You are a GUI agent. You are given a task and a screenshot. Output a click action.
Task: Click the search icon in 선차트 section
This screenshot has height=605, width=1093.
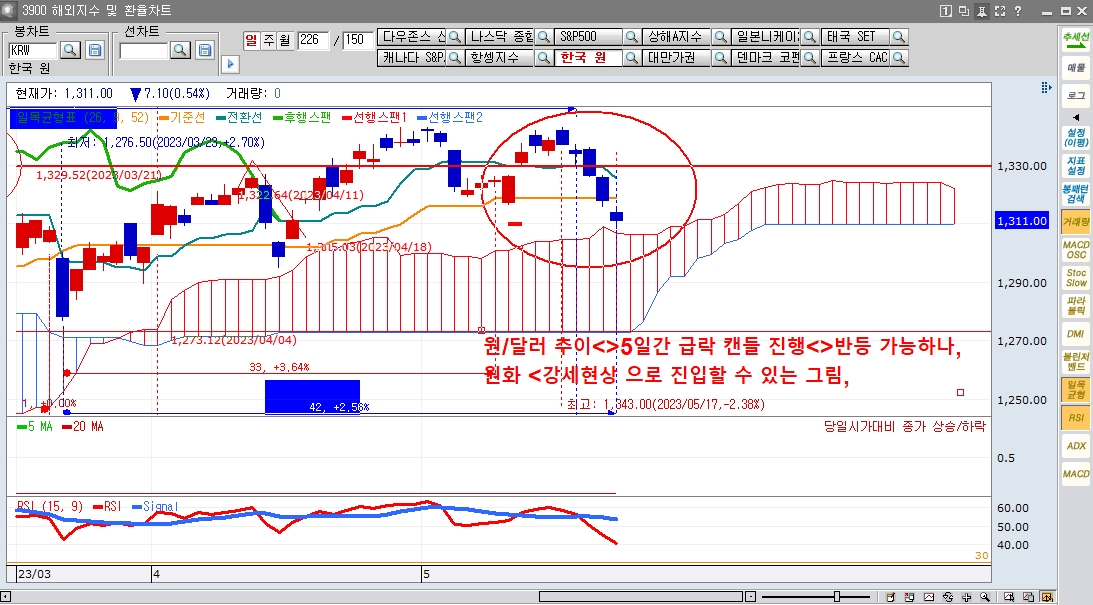point(180,50)
